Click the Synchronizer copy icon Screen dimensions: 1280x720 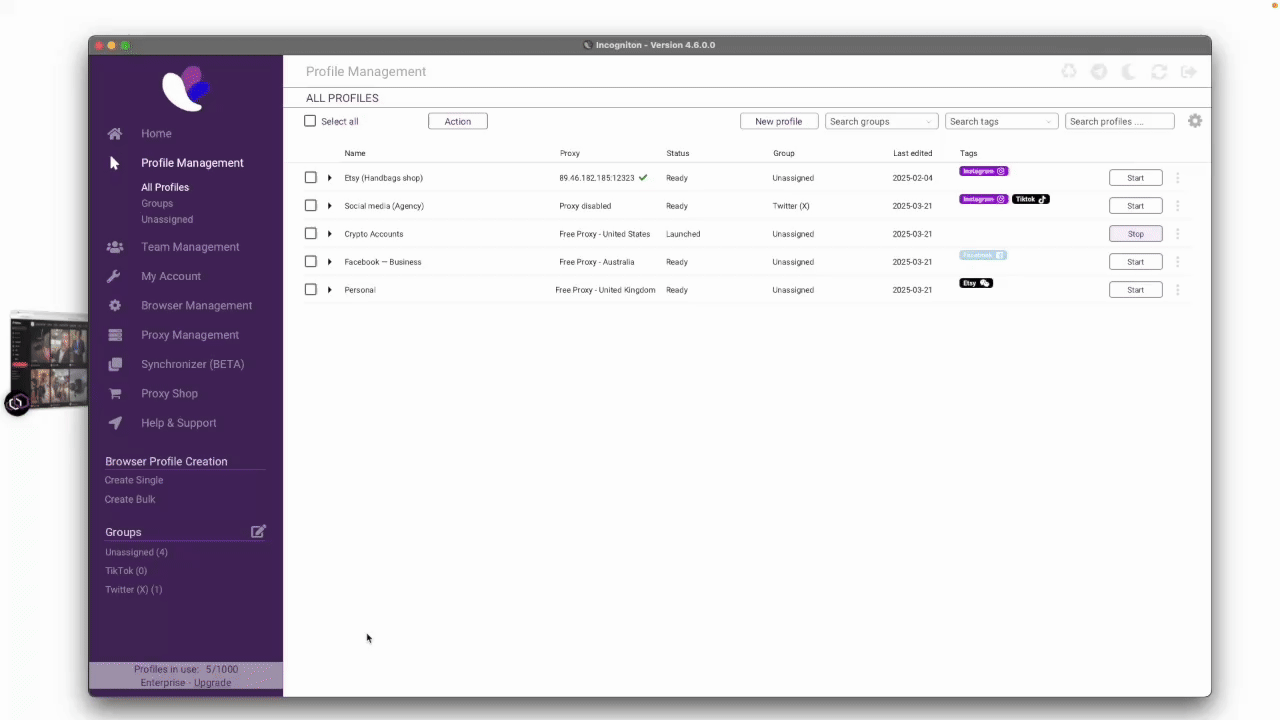(115, 364)
